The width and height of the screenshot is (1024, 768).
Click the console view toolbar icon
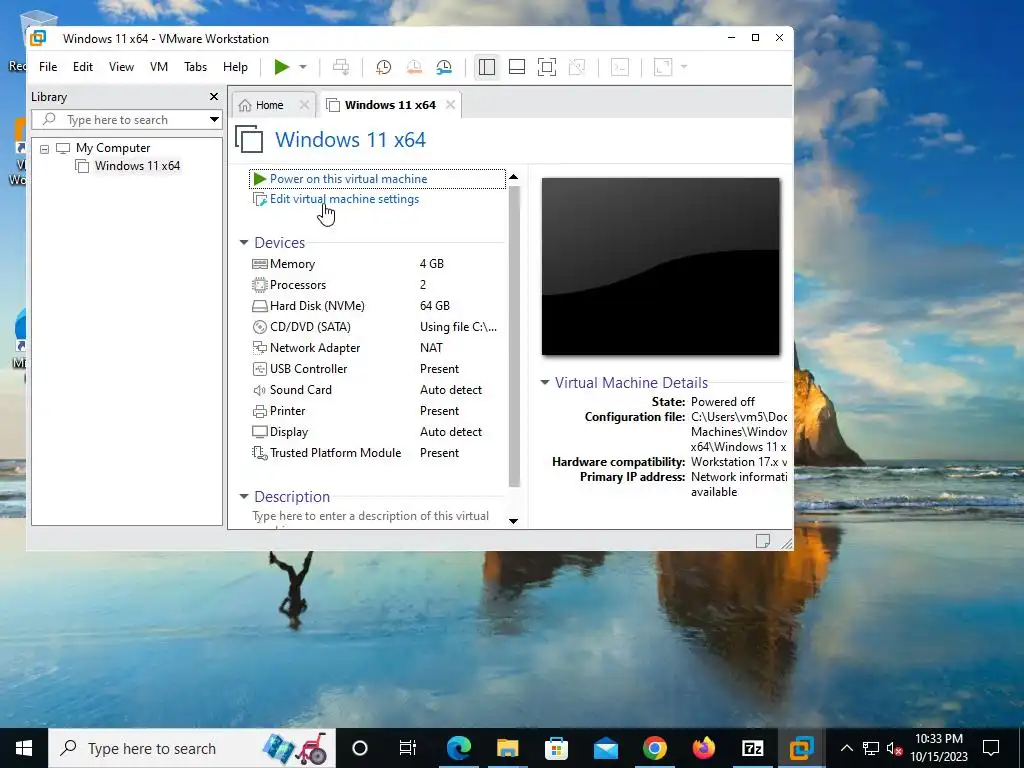[x=620, y=67]
